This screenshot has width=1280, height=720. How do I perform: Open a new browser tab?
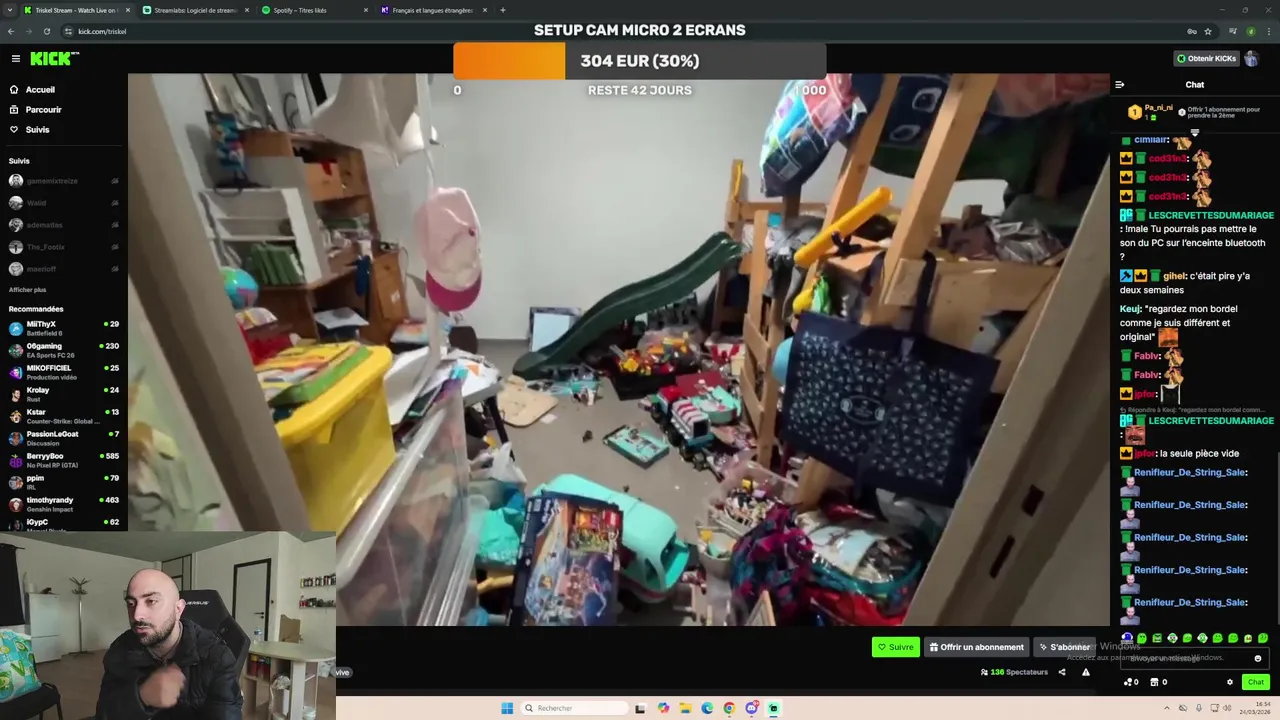pyautogui.click(x=503, y=10)
